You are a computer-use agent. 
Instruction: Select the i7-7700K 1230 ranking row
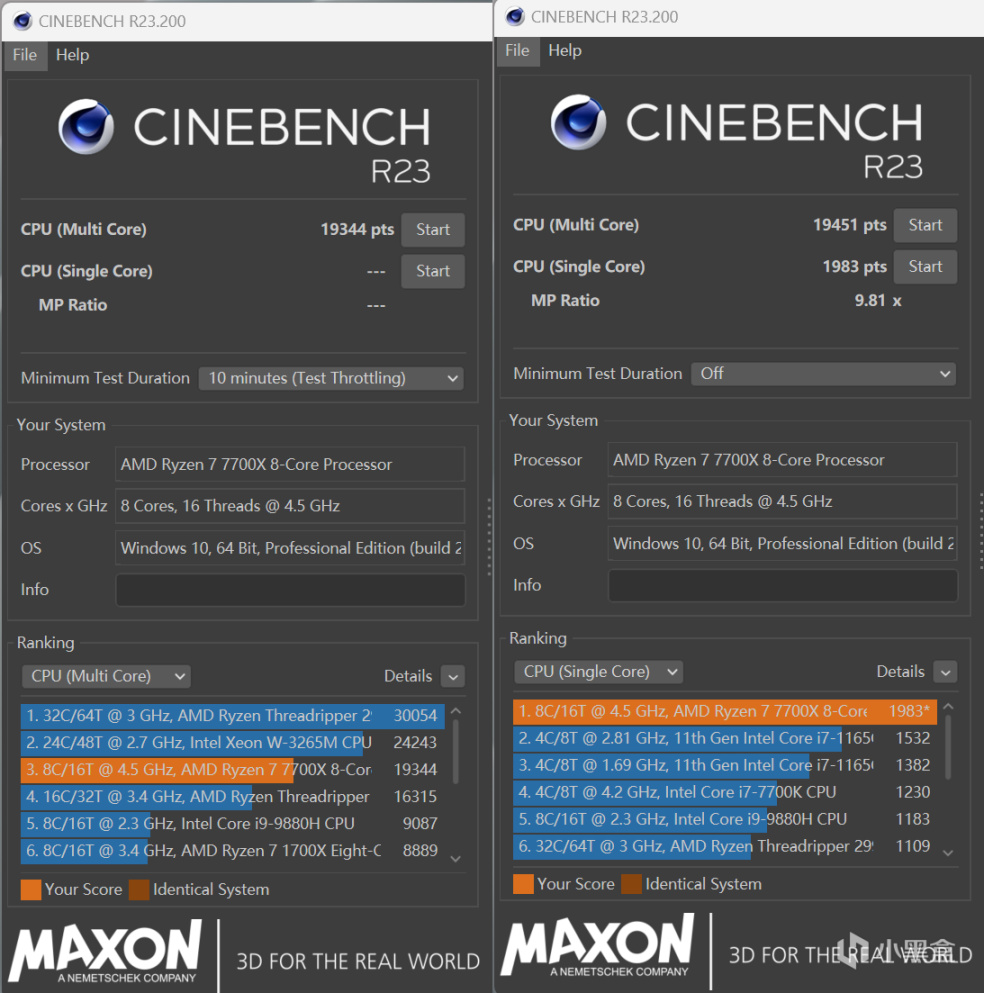pyautogui.click(x=724, y=792)
